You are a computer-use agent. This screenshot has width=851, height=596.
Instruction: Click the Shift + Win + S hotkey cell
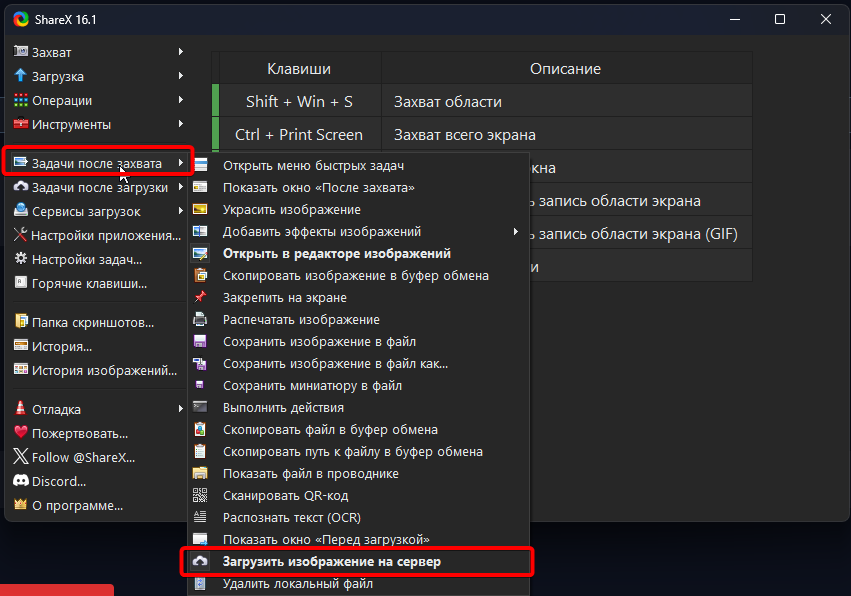click(x=300, y=101)
